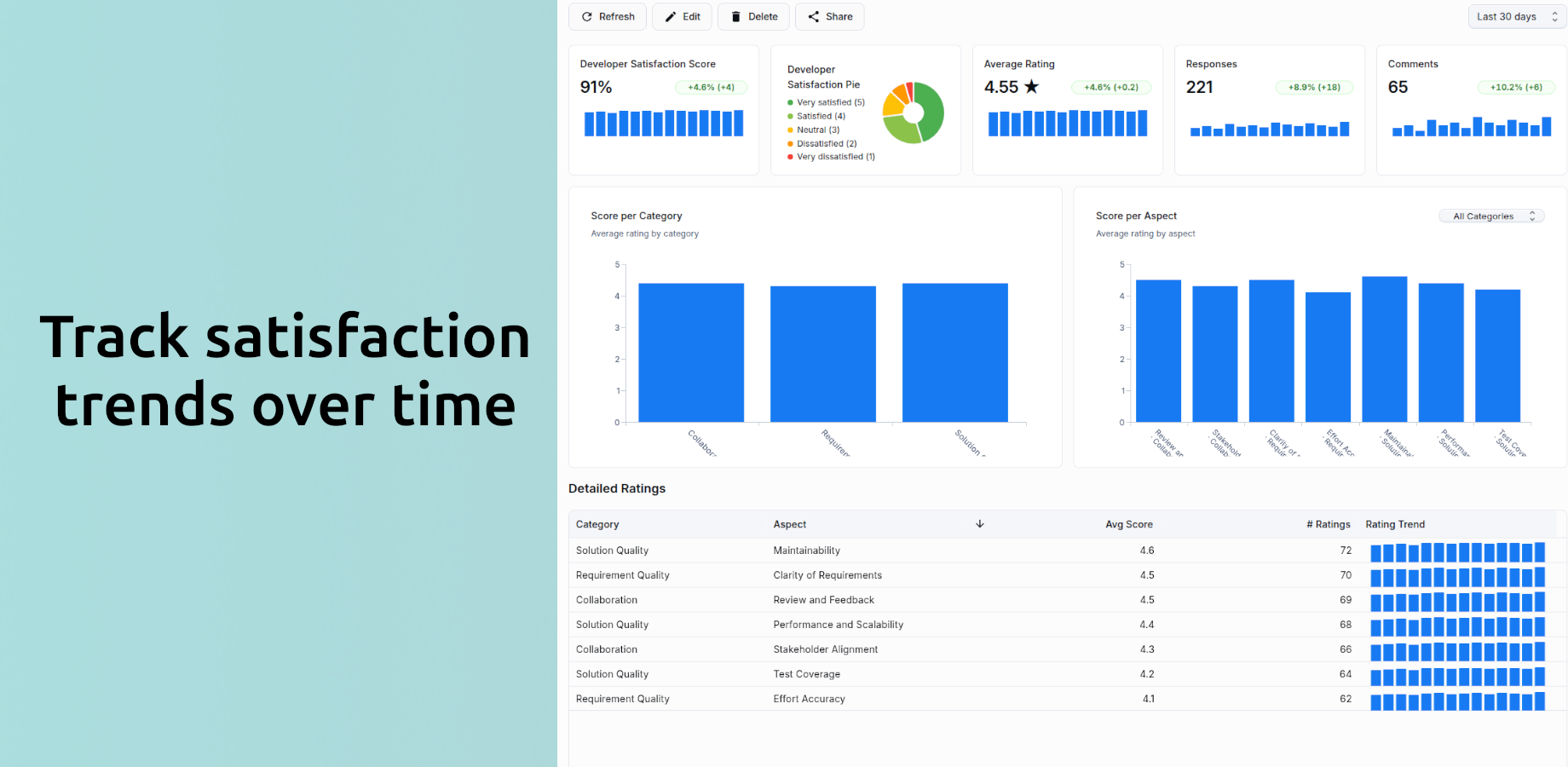Image resolution: width=1568 pixels, height=767 pixels.
Task: Select the Edit pencil icon
Action: (x=669, y=16)
